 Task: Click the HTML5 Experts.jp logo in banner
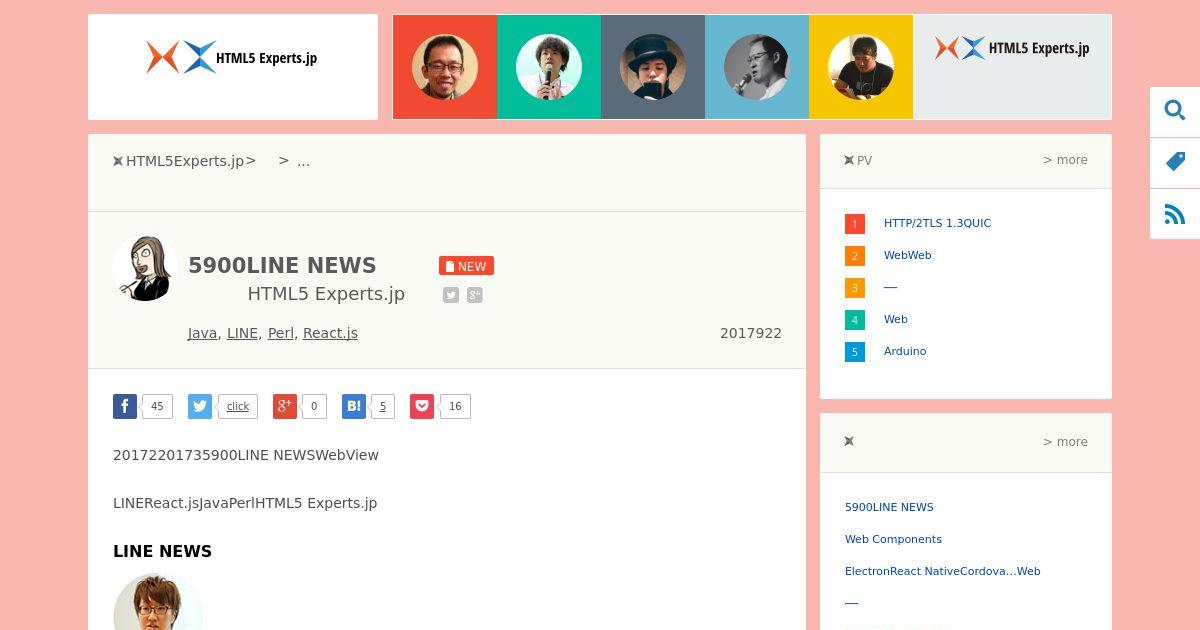coord(1012,48)
